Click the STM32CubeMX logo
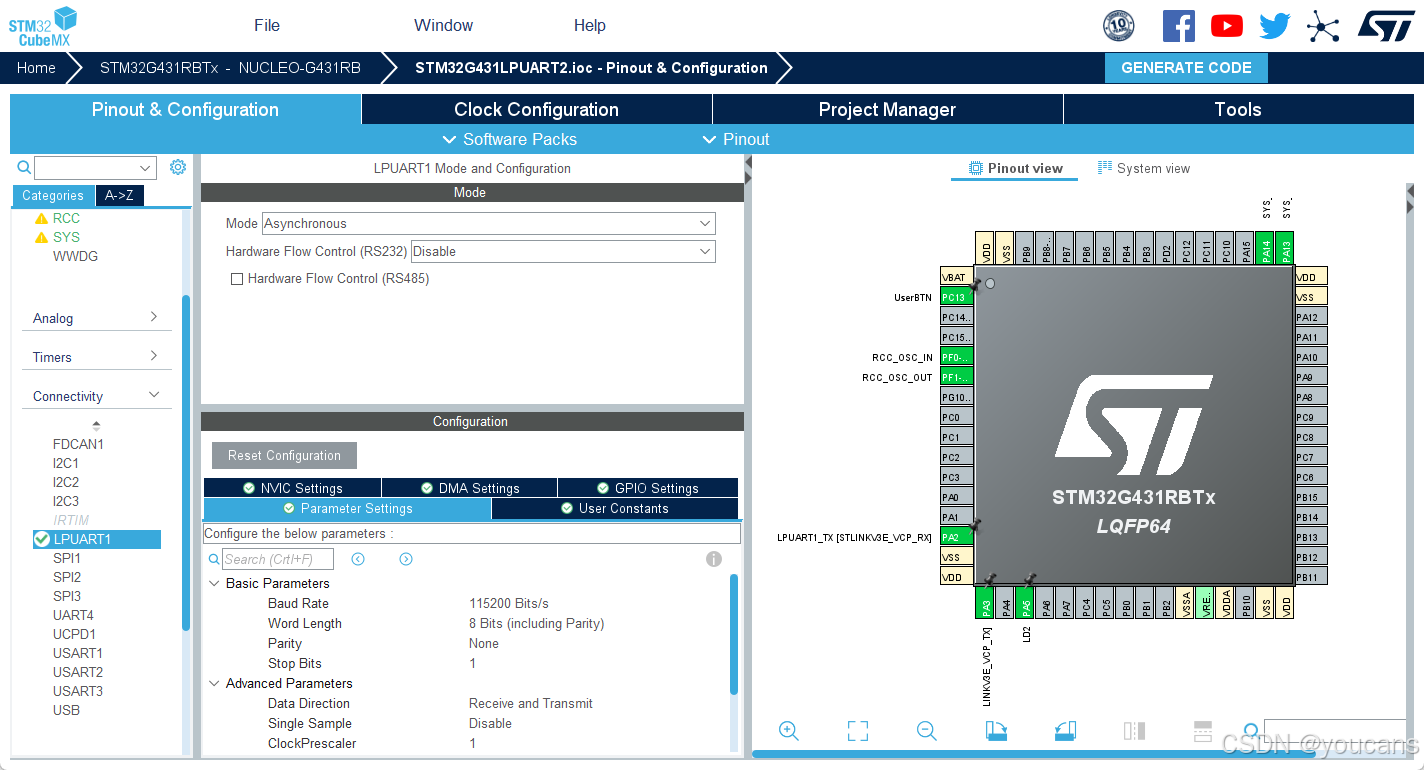 click(x=42, y=26)
